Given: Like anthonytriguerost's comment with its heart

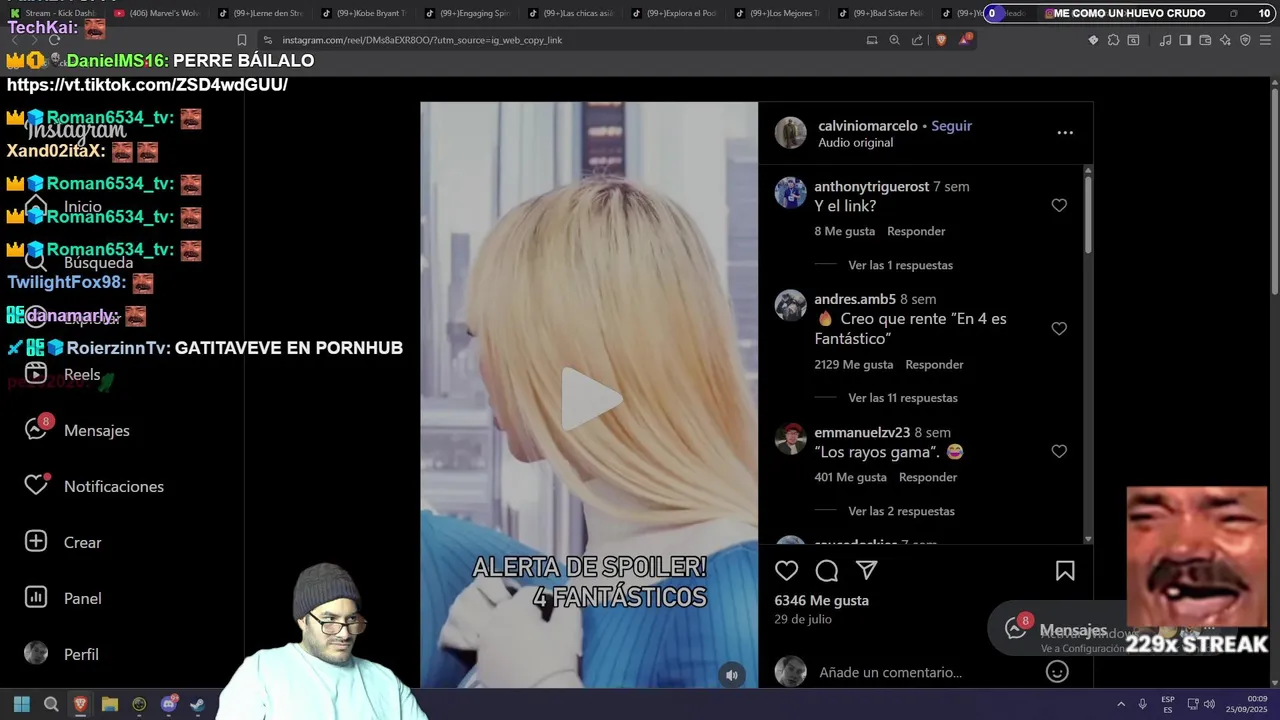Looking at the screenshot, I should tap(1059, 205).
